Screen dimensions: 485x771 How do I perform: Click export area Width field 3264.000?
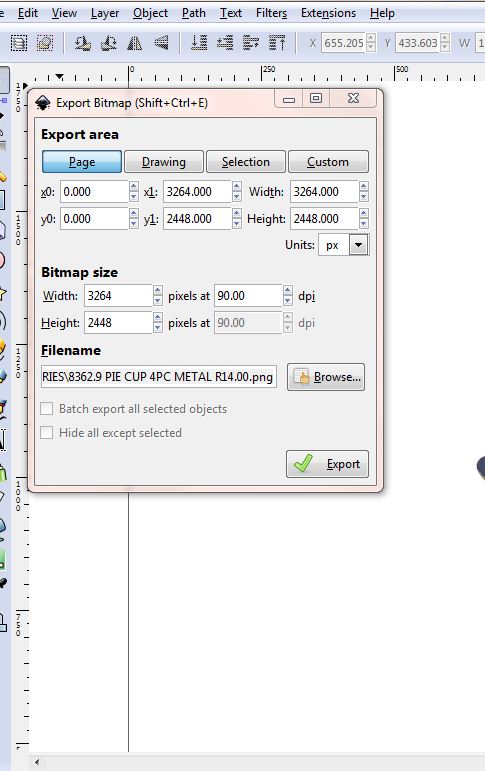324,191
